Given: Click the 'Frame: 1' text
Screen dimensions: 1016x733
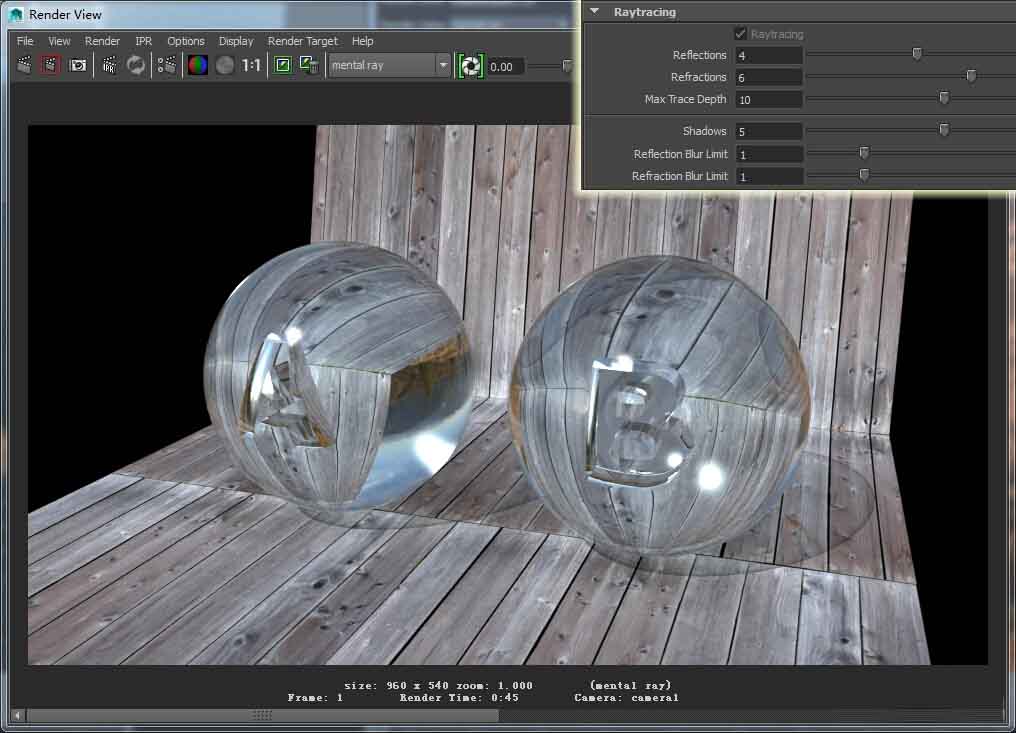Looking at the screenshot, I should pos(315,698).
